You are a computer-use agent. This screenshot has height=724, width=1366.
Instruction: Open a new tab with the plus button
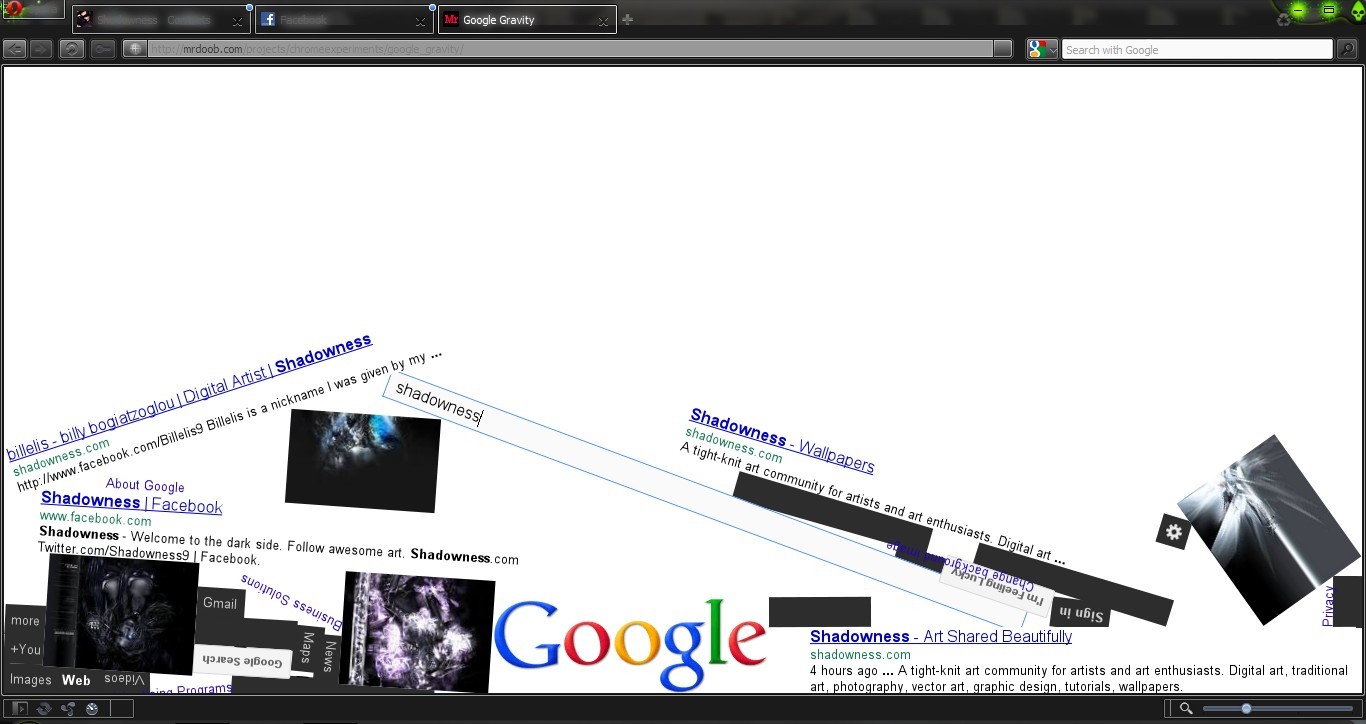click(627, 19)
